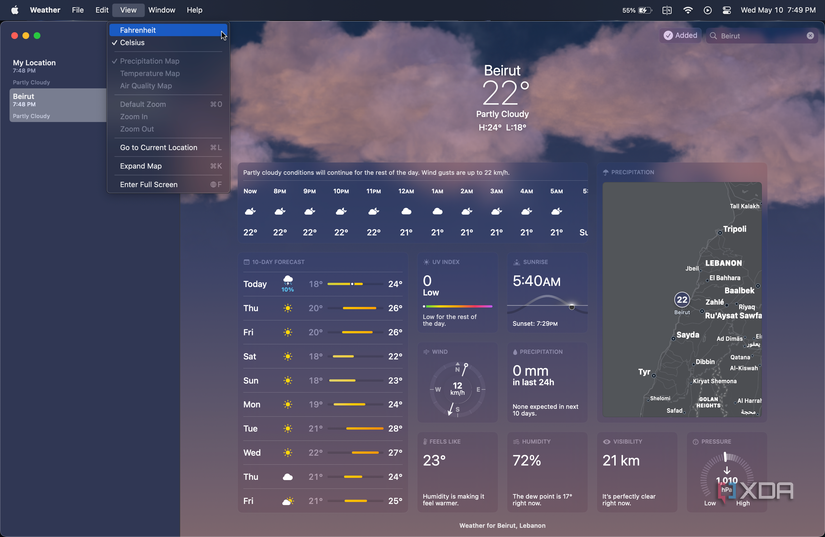Screen dimensions: 825x537
Task: Click the 21 km visibility value
Action: (x=621, y=461)
